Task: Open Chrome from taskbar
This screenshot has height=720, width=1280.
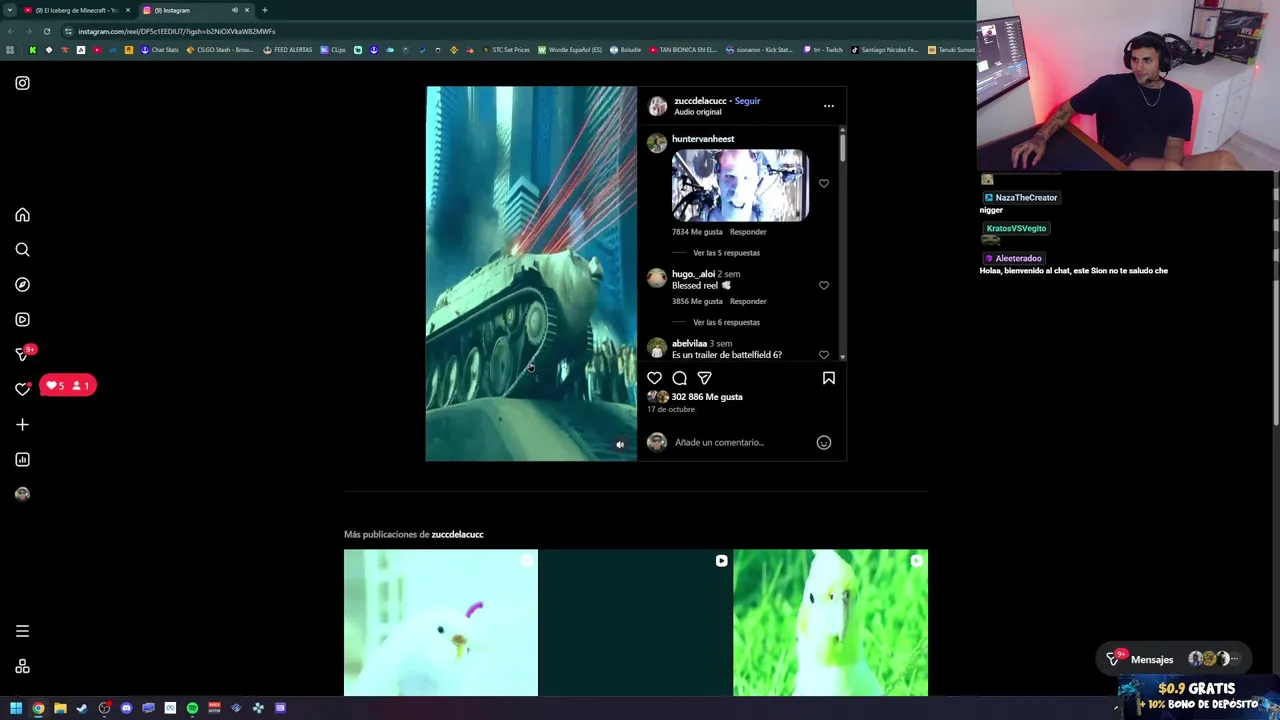Action: click(x=38, y=708)
